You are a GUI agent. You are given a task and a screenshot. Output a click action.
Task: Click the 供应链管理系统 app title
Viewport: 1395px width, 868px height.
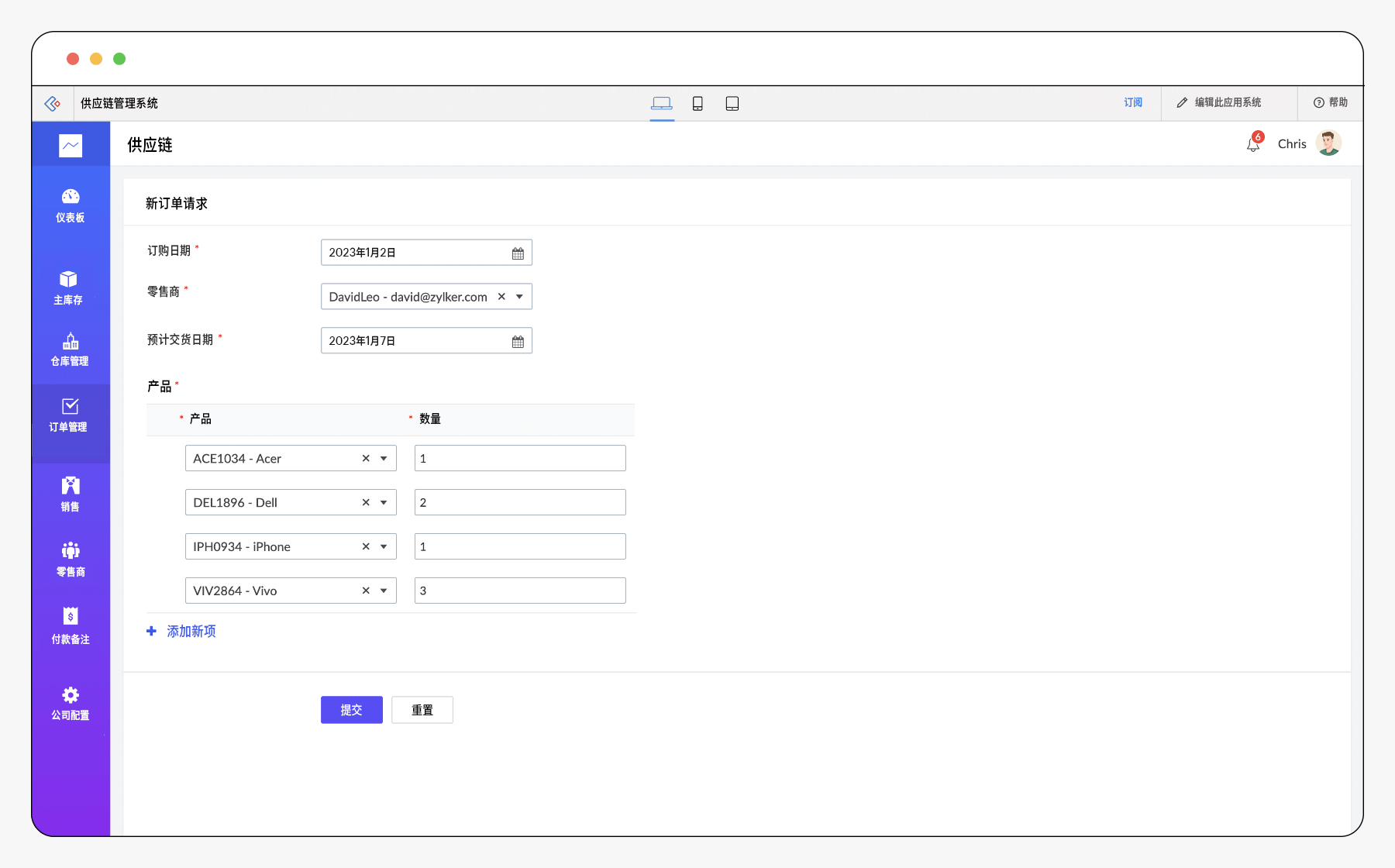click(x=119, y=103)
